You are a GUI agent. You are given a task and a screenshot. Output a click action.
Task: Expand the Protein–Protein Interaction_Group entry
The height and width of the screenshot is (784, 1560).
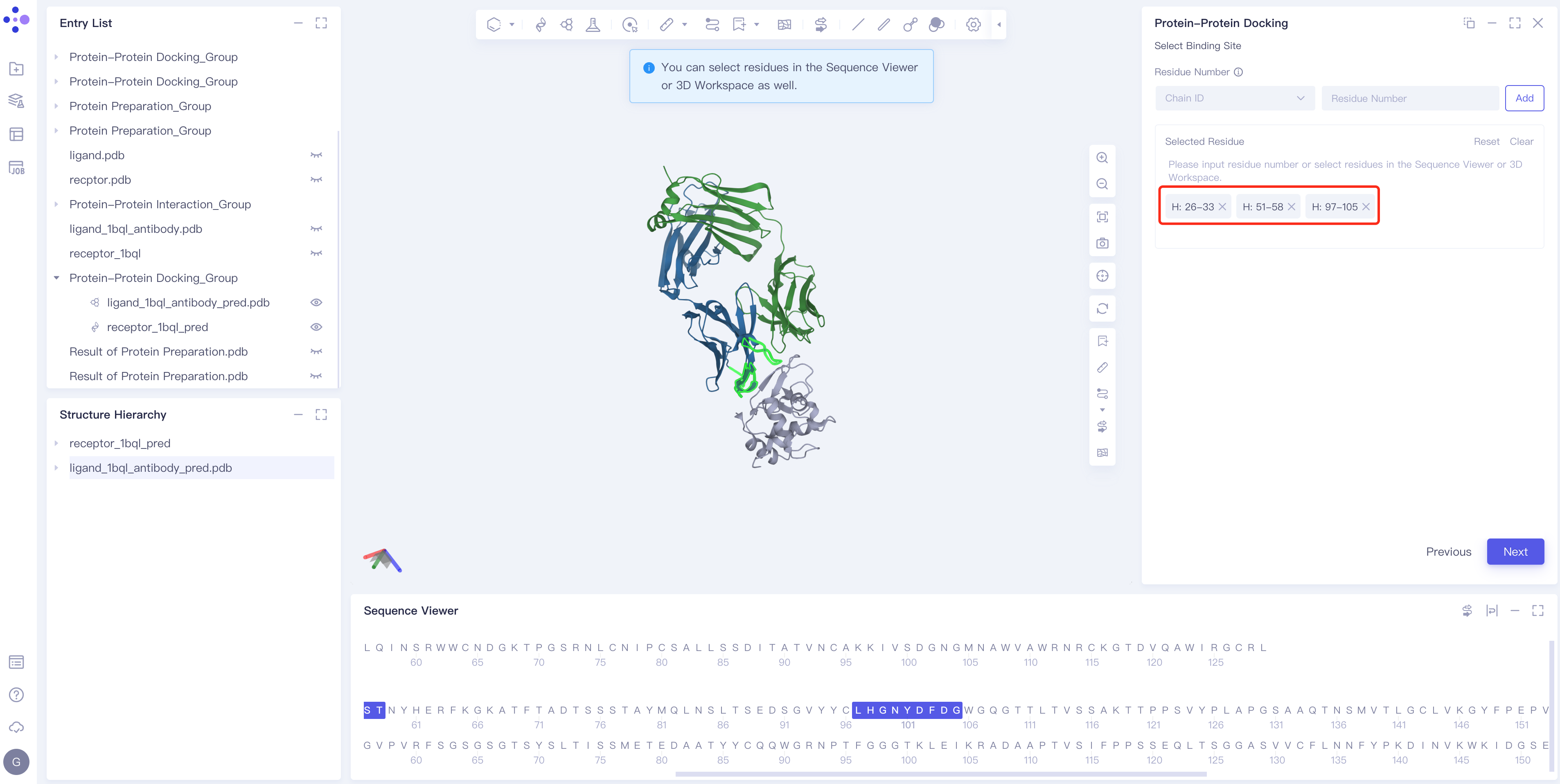(x=56, y=205)
